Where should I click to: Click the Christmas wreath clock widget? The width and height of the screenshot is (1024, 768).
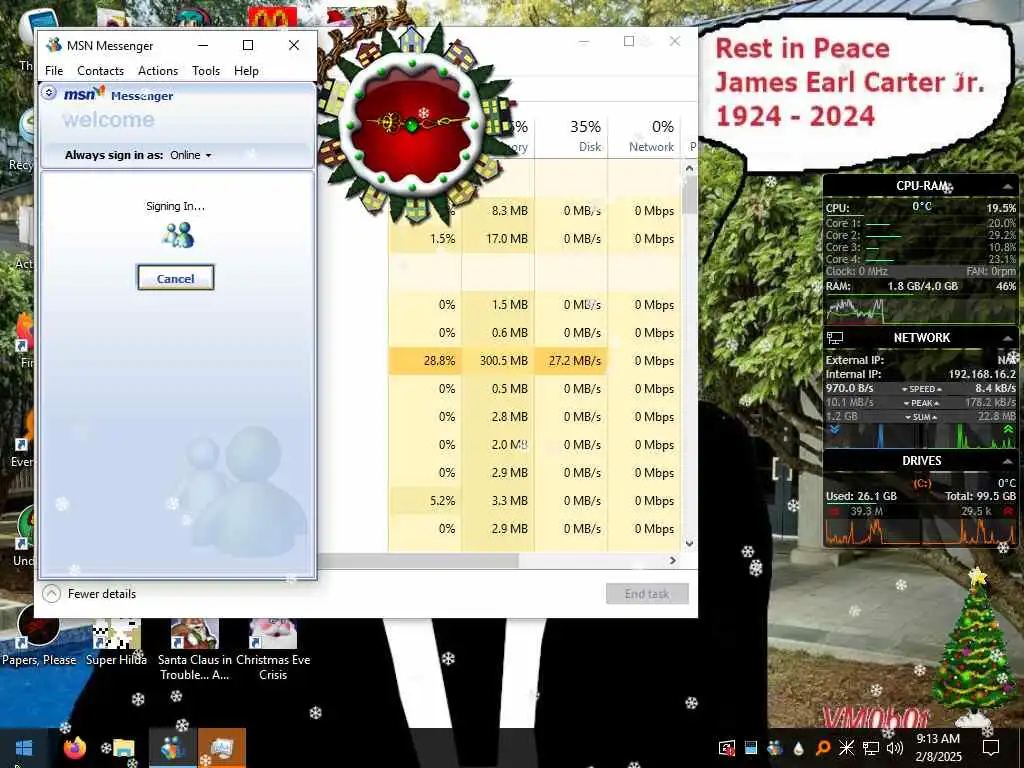(x=413, y=124)
